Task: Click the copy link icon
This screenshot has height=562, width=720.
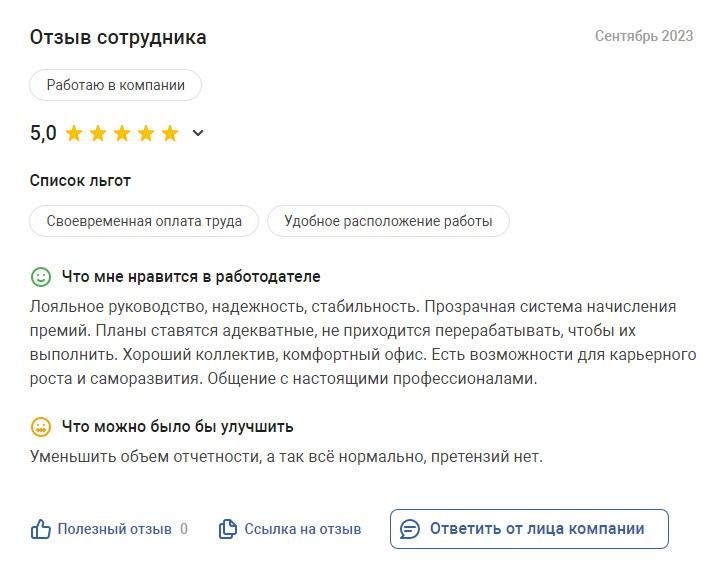Action: click(x=228, y=529)
